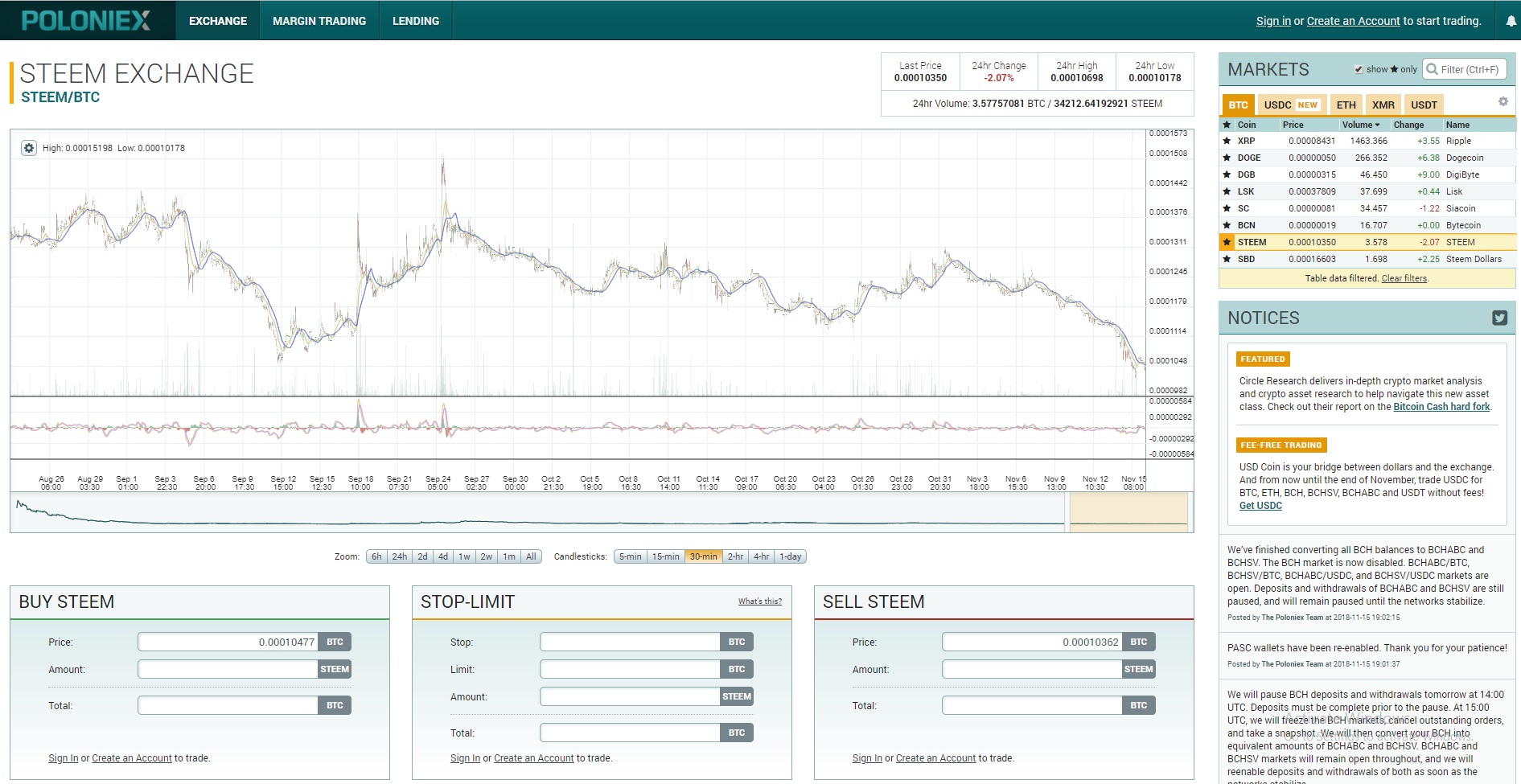Image resolution: width=1521 pixels, height=784 pixels.
Task: Click the Limit price field in Stop-Limit
Action: 631,669
